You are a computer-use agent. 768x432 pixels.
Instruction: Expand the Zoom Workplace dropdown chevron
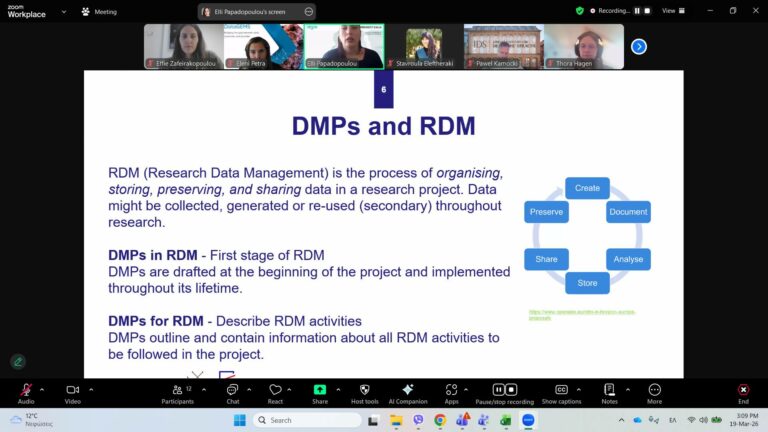tap(65, 12)
